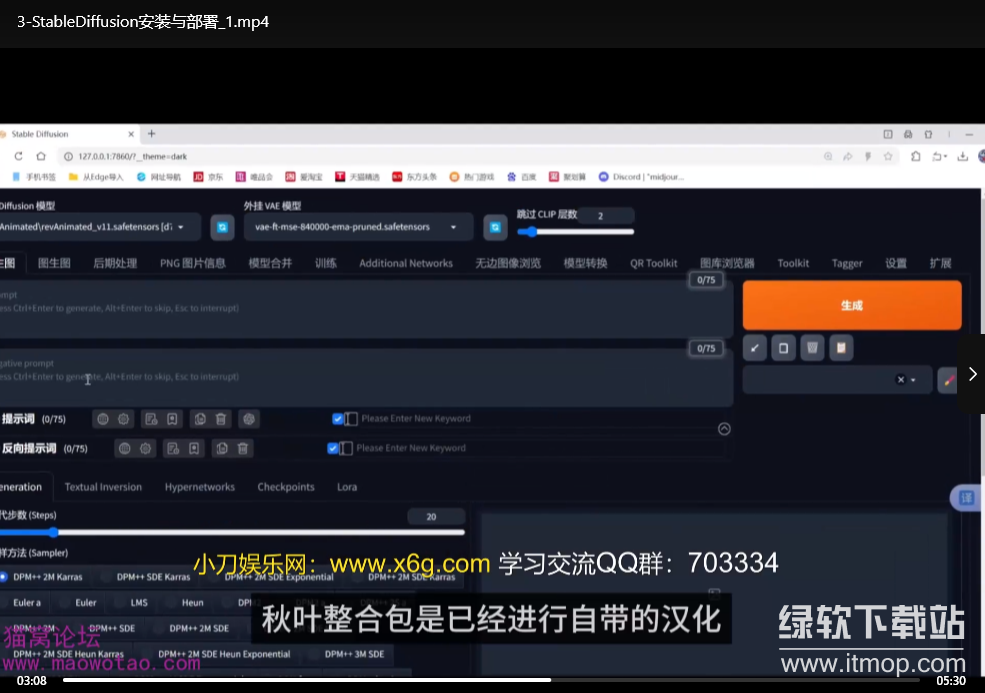Viewport: 985px width, 693px height.
Task: Toggle the checkbox beside 反向提示词 keyword field
Action: point(333,449)
